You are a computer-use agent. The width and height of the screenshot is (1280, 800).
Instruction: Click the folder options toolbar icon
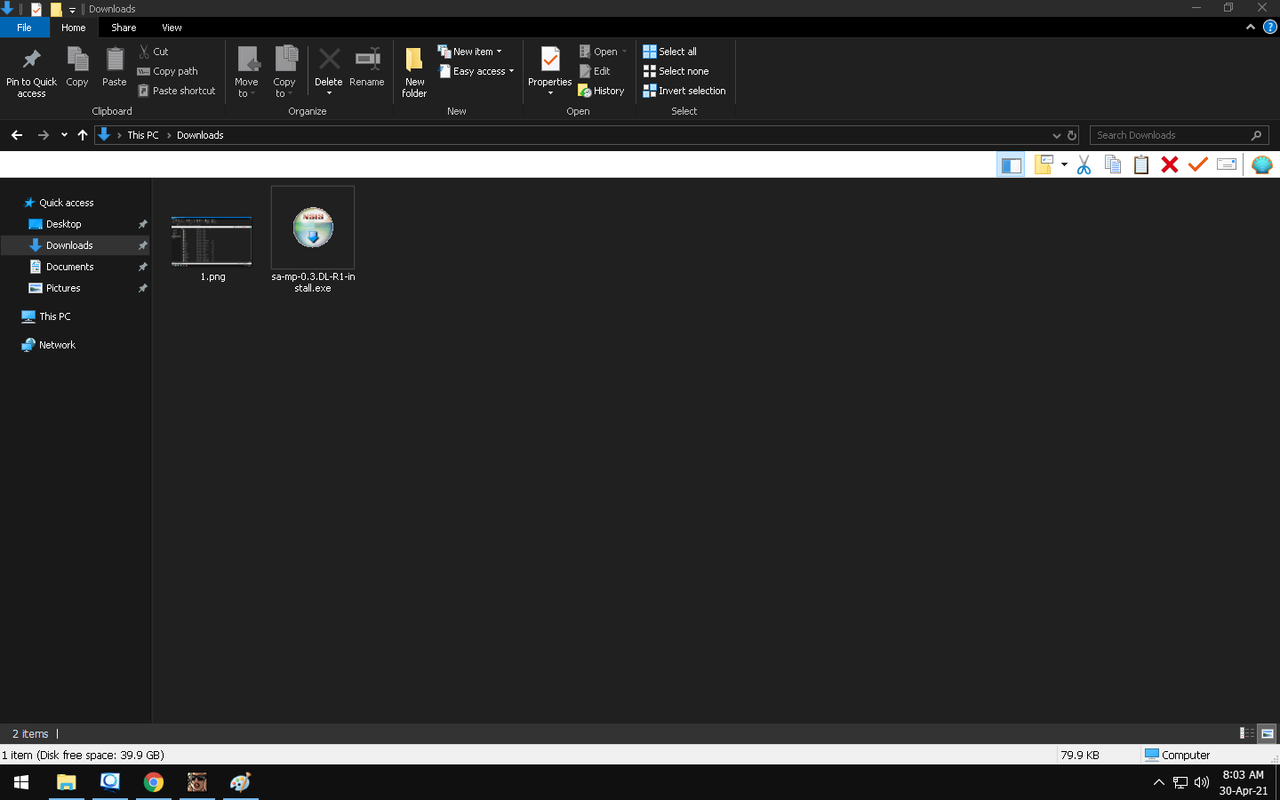(1043, 165)
